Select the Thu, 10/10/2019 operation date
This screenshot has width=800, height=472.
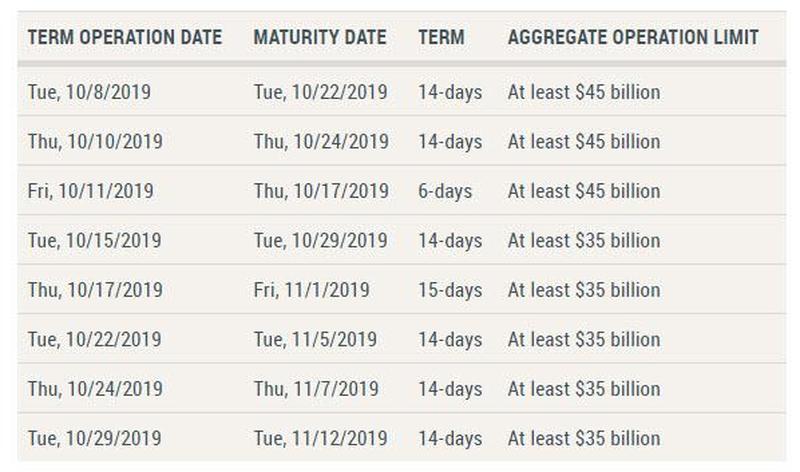click(95, 142)
